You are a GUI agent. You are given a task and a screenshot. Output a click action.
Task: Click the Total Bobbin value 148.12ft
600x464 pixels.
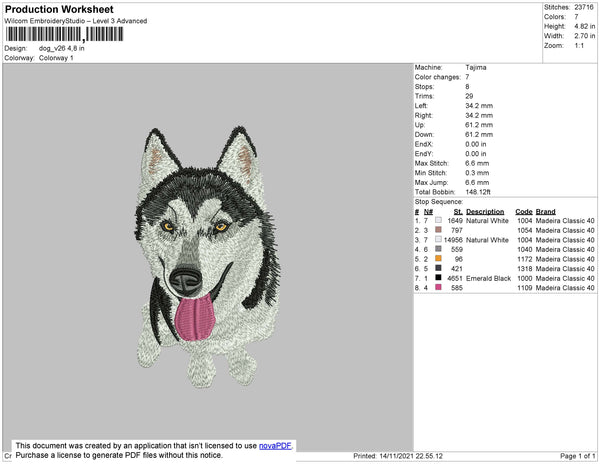(478, 192)
